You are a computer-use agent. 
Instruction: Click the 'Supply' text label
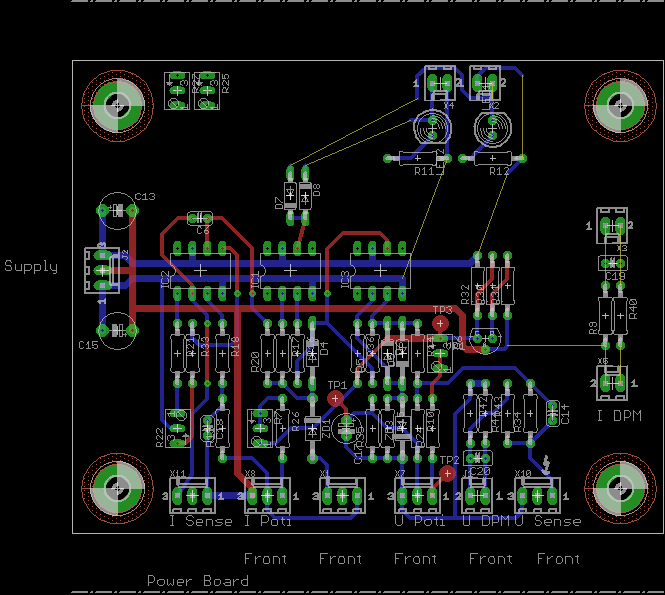click(x=31, y=267)
